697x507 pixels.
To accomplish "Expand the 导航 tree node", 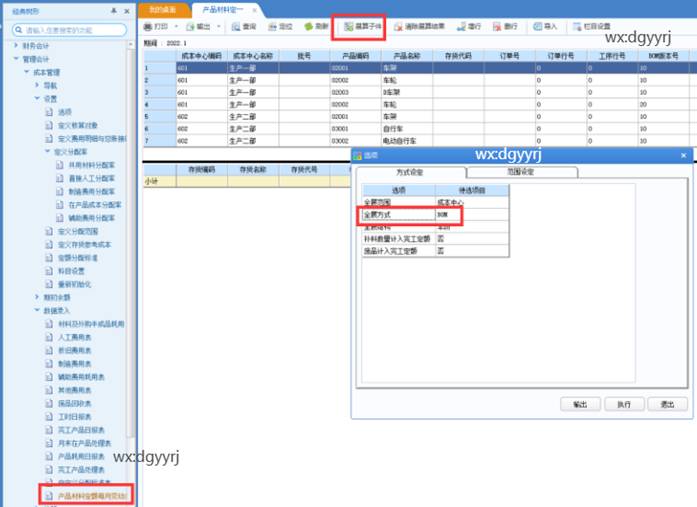I will click(x=37, y=86).
